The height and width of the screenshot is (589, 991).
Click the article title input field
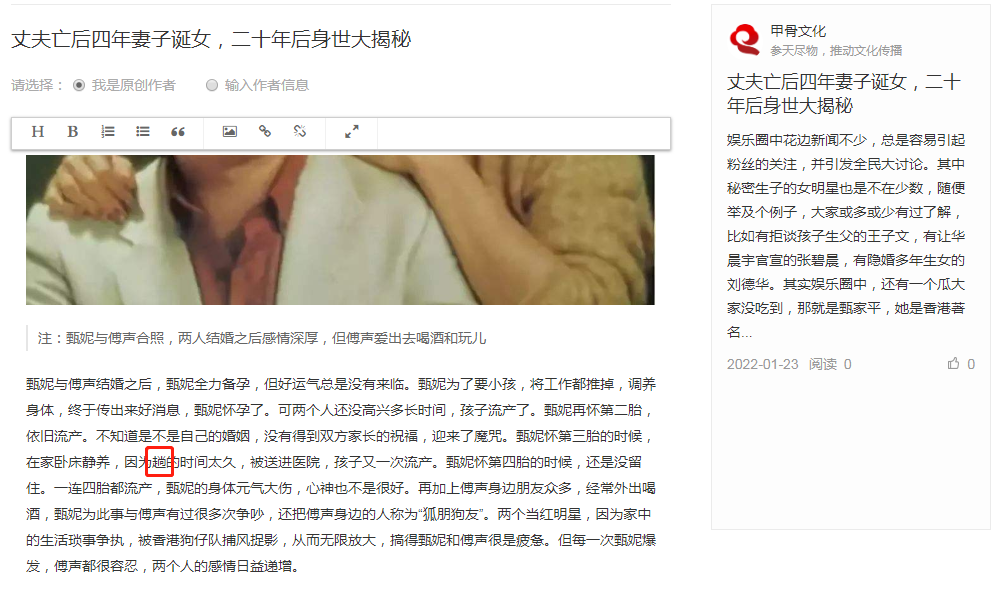coord(341,39)
